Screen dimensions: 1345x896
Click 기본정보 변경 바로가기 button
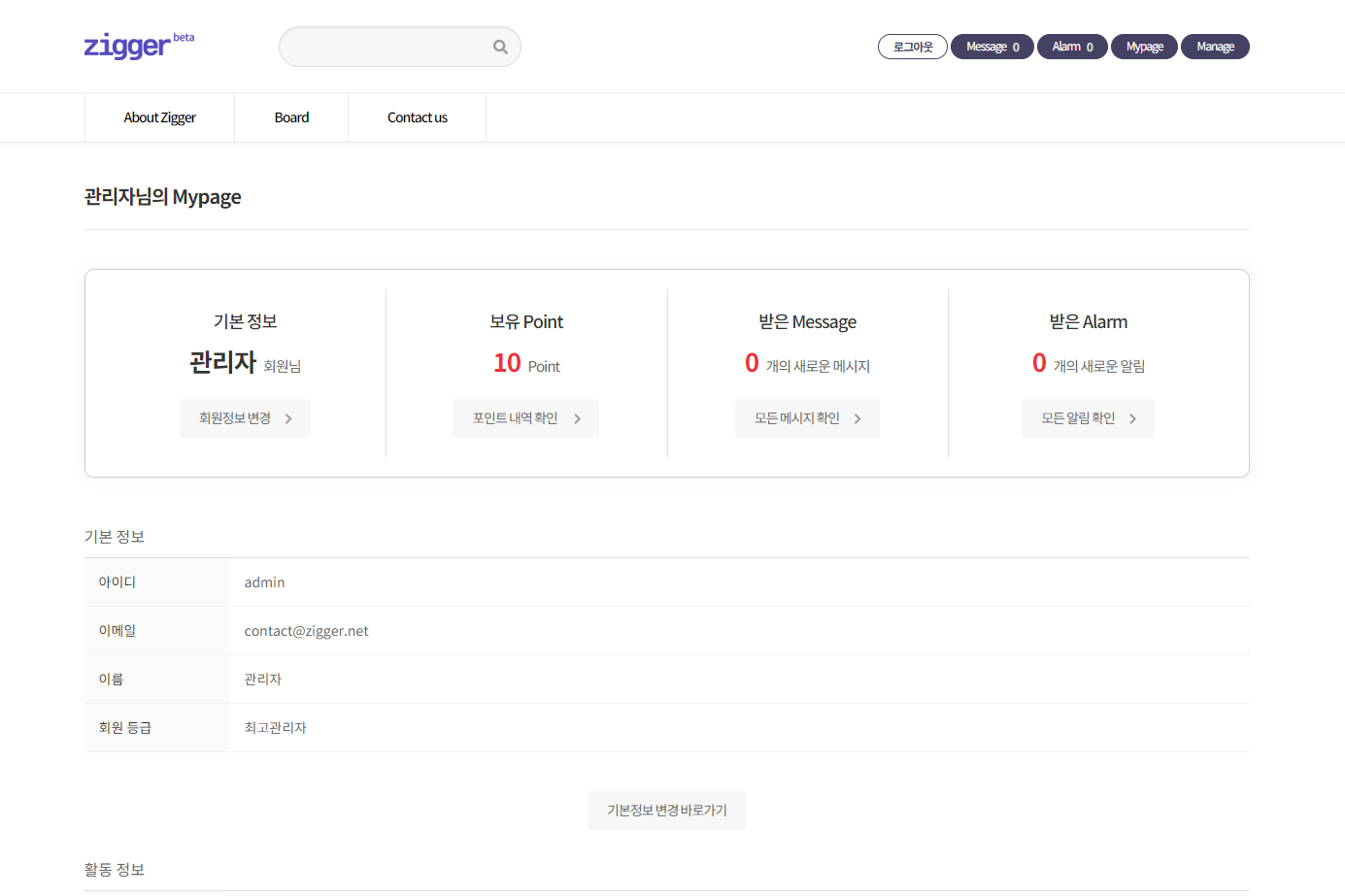pyautogui.click(x=666, y=811)
